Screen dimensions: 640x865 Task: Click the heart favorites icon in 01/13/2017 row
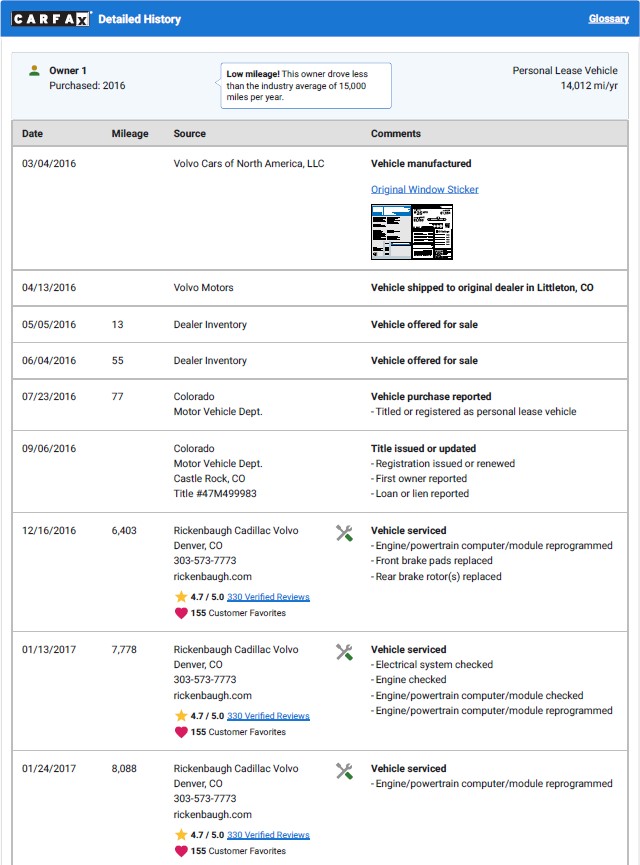coord(181,732)
